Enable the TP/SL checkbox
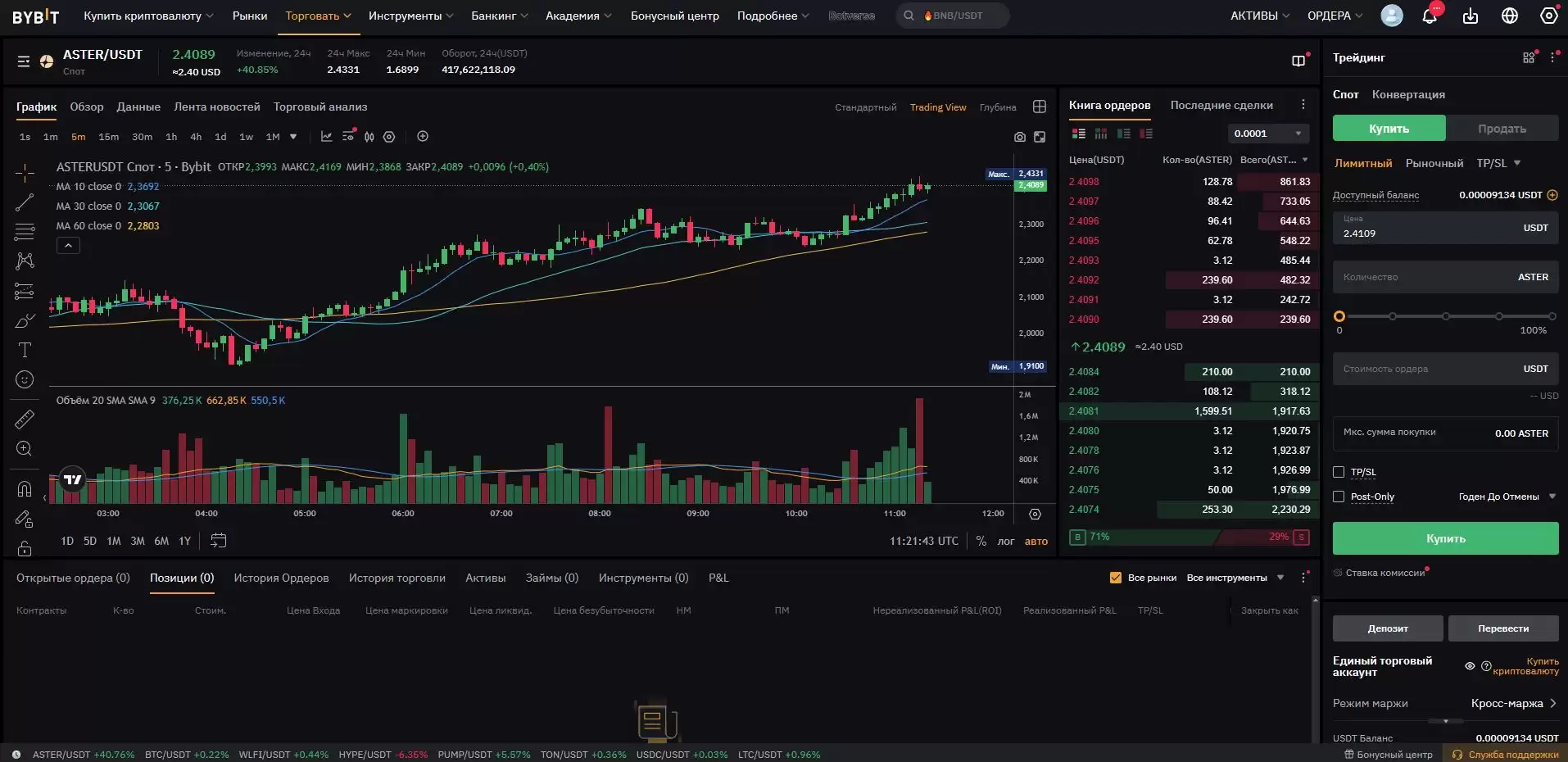The image size is (1568, 762). tap(1339, 472)
